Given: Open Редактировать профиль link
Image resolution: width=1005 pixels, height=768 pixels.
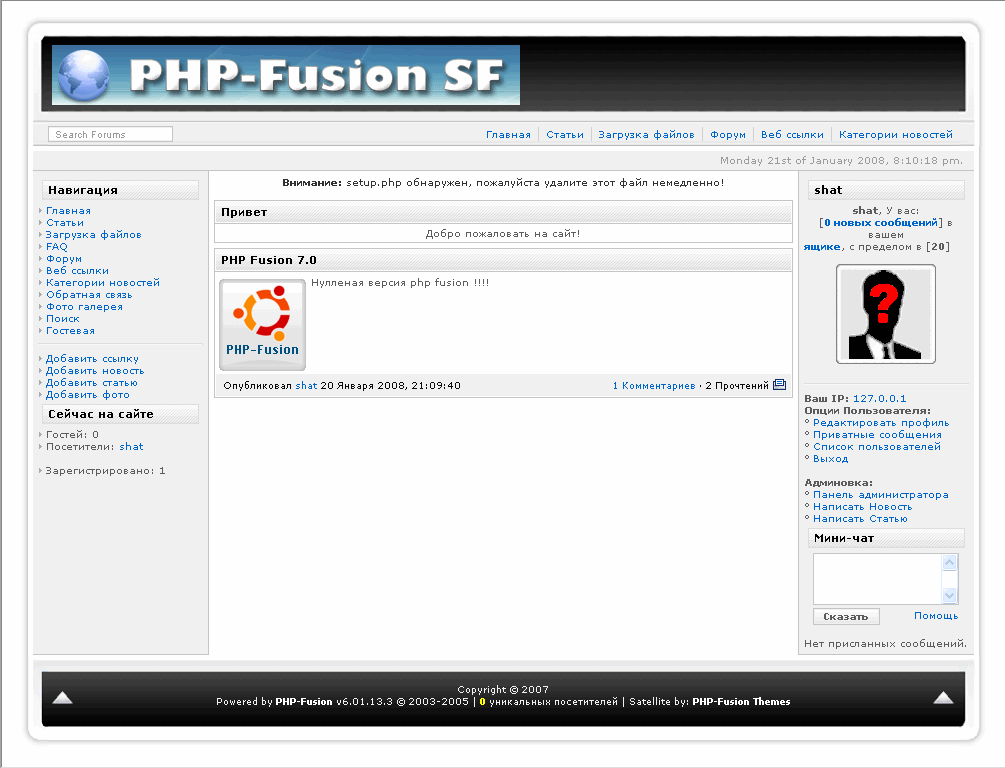Looking at the screenshot, I should click(x=881, y=423).
